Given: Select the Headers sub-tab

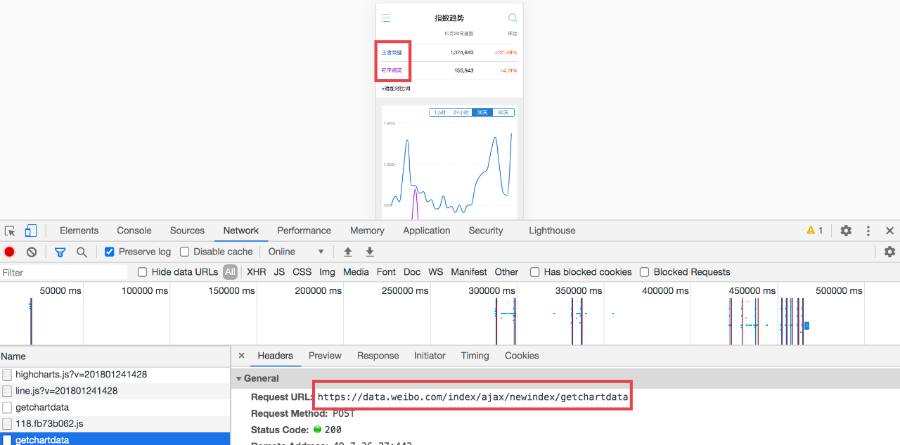Looking at the screenshot, I should [276, 356].
